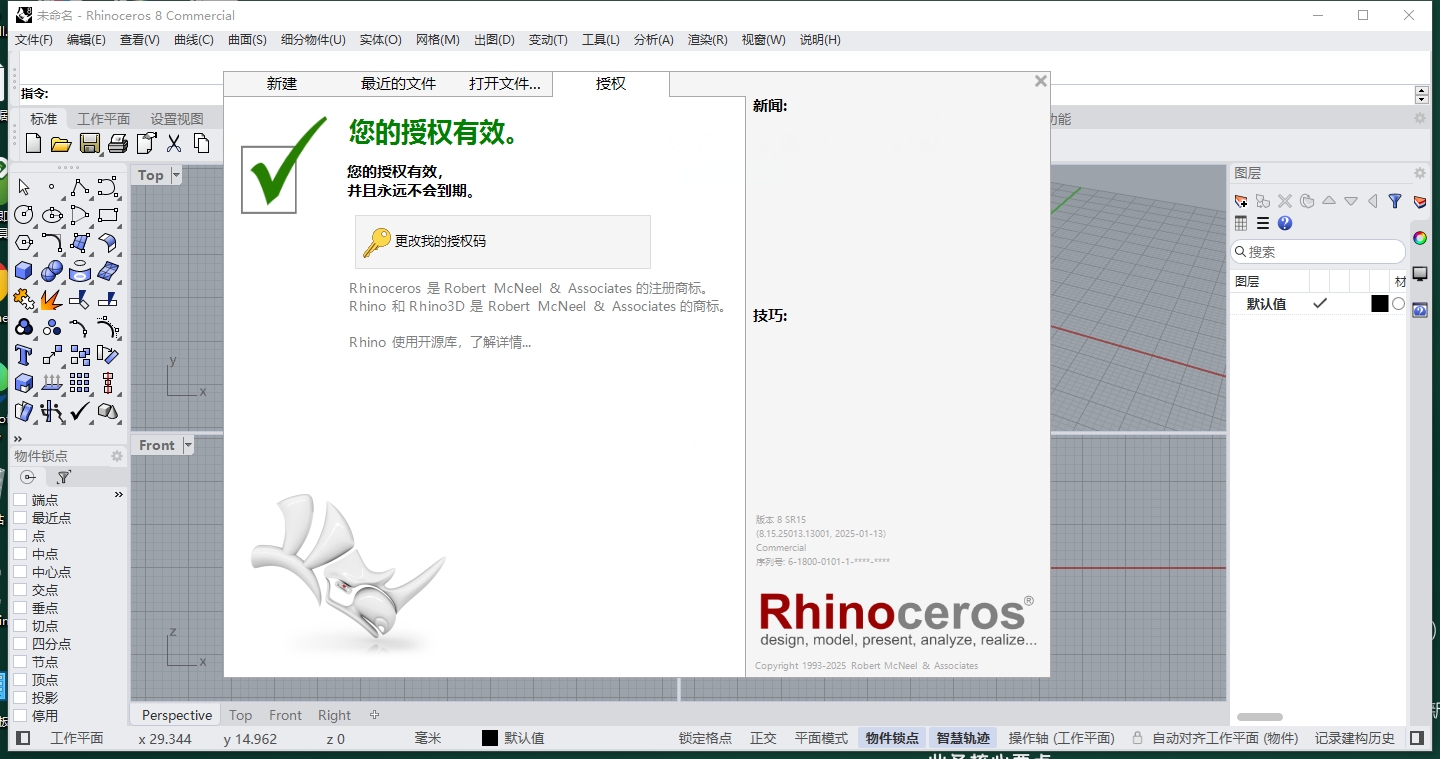The height and width of the screenshot is (759, 1440).
Task: Enable the 垂点 object snap checkbox
Action: 20,607
